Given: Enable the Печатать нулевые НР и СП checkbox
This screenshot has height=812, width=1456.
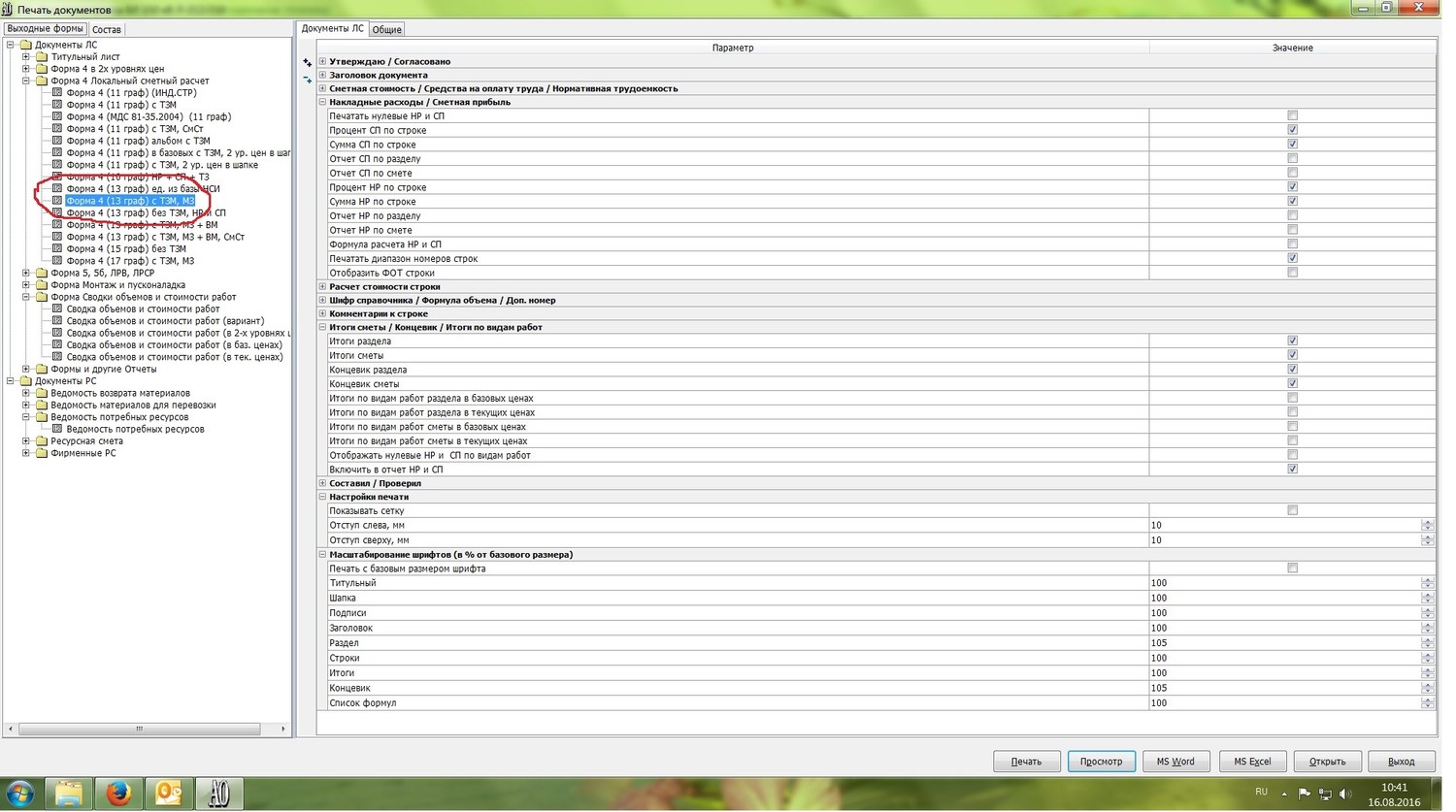Looking at the screenshot, I should pyautogui.click(x=1292, y=116).
